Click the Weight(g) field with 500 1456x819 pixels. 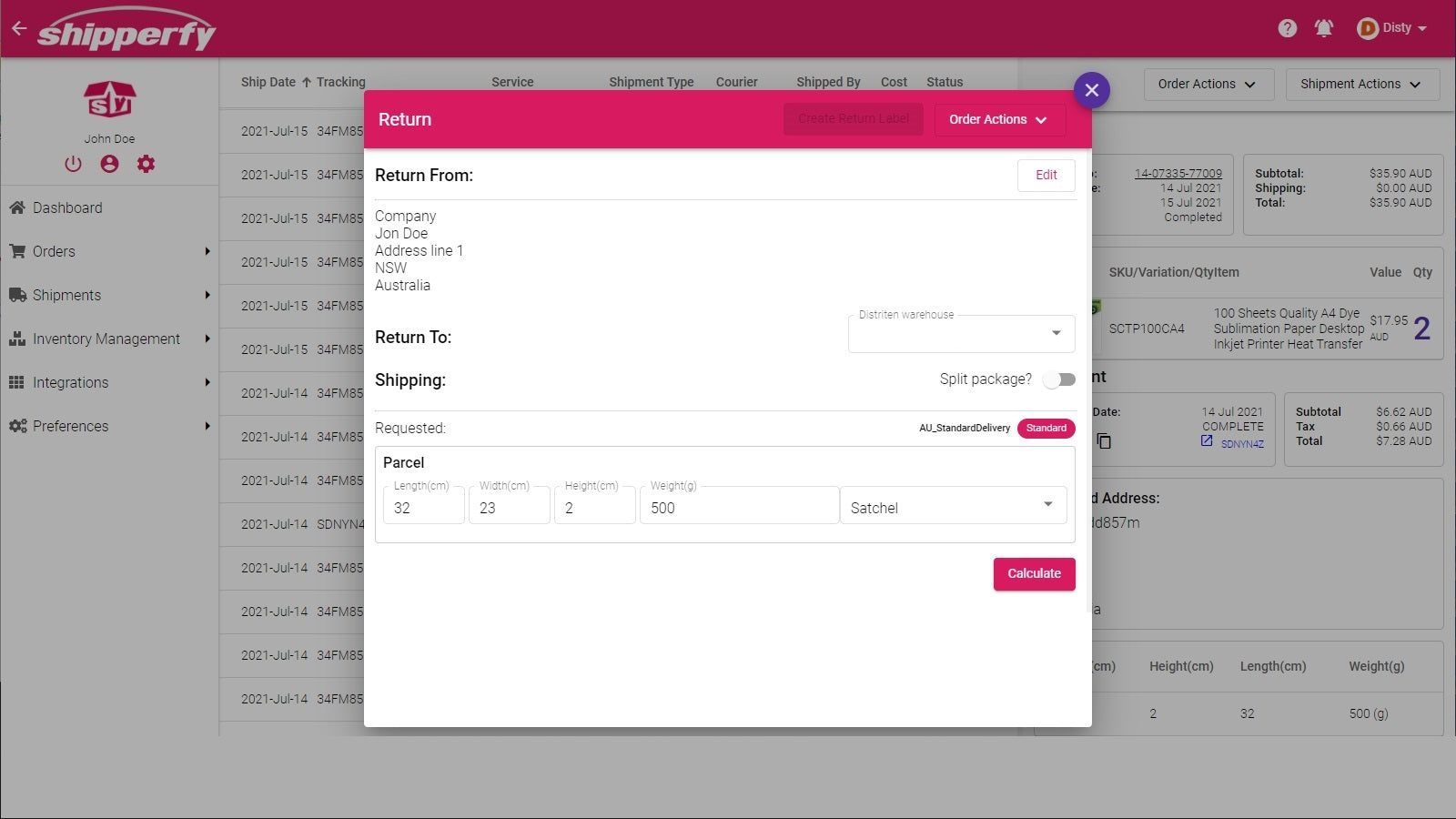click(739, 506)
